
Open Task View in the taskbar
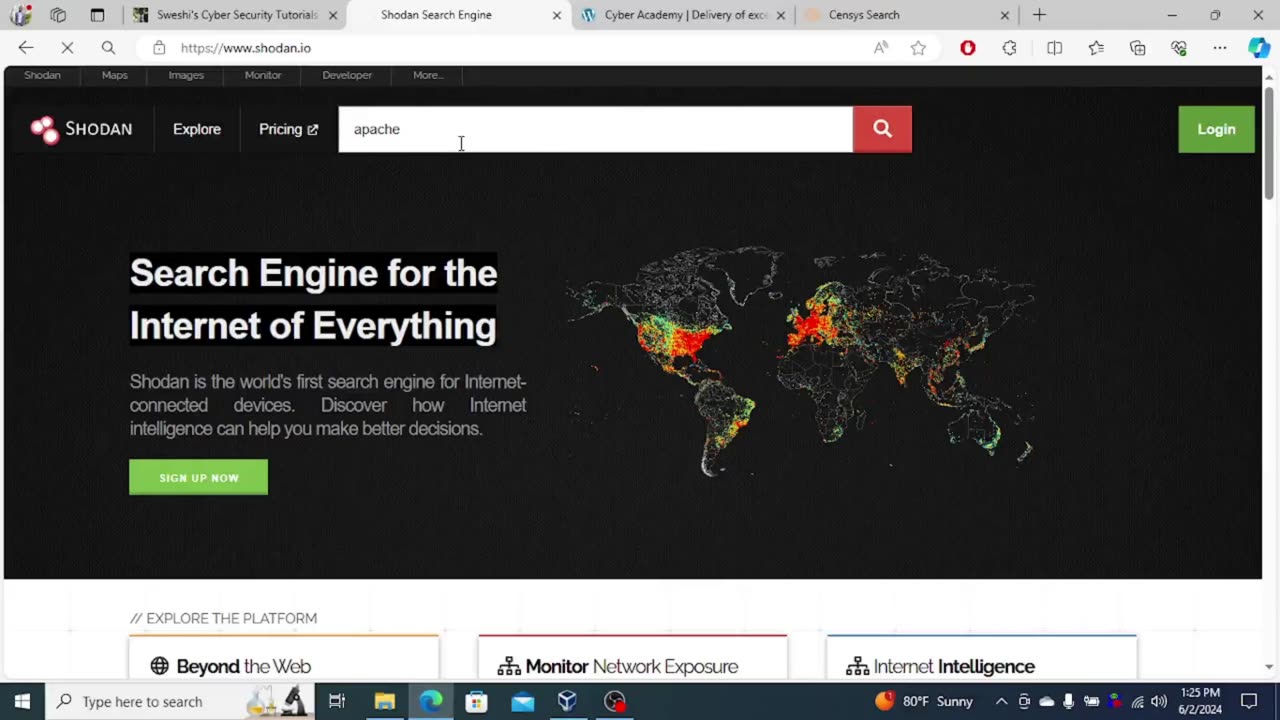coord(337,701)
